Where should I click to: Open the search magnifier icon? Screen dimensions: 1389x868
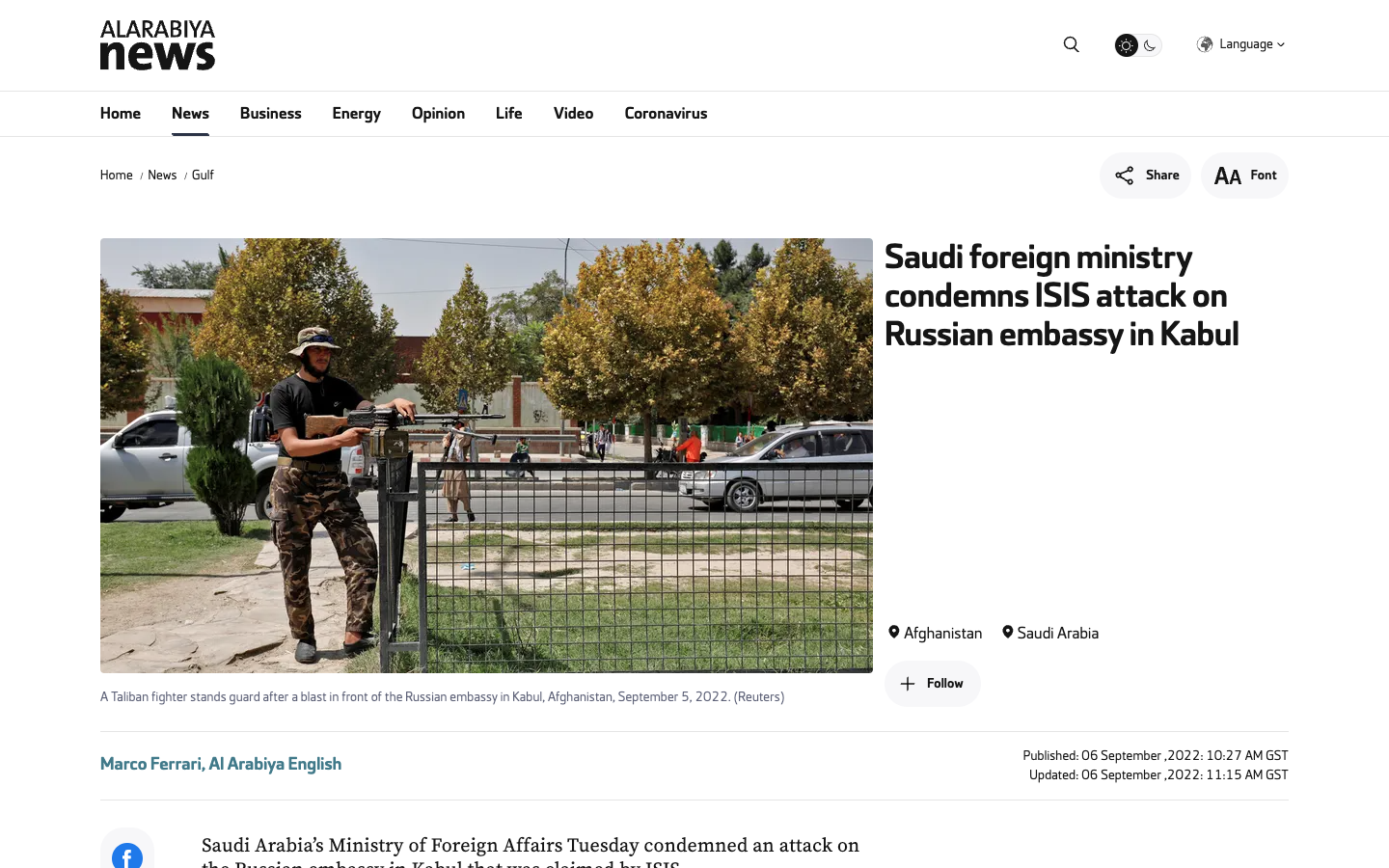pos(1071,44)
